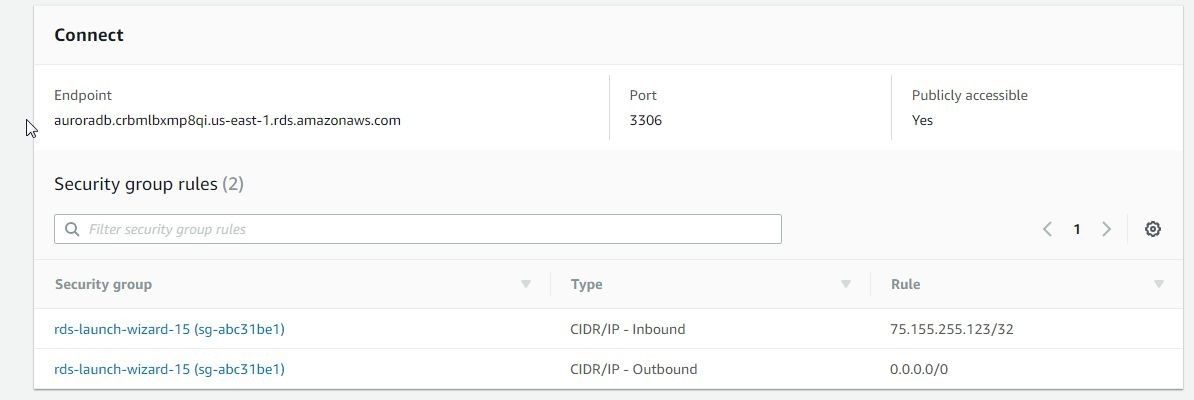Click the search magnifier icon in filter
The height and width of the screenshot is (400, 1194).
point(72,229)
